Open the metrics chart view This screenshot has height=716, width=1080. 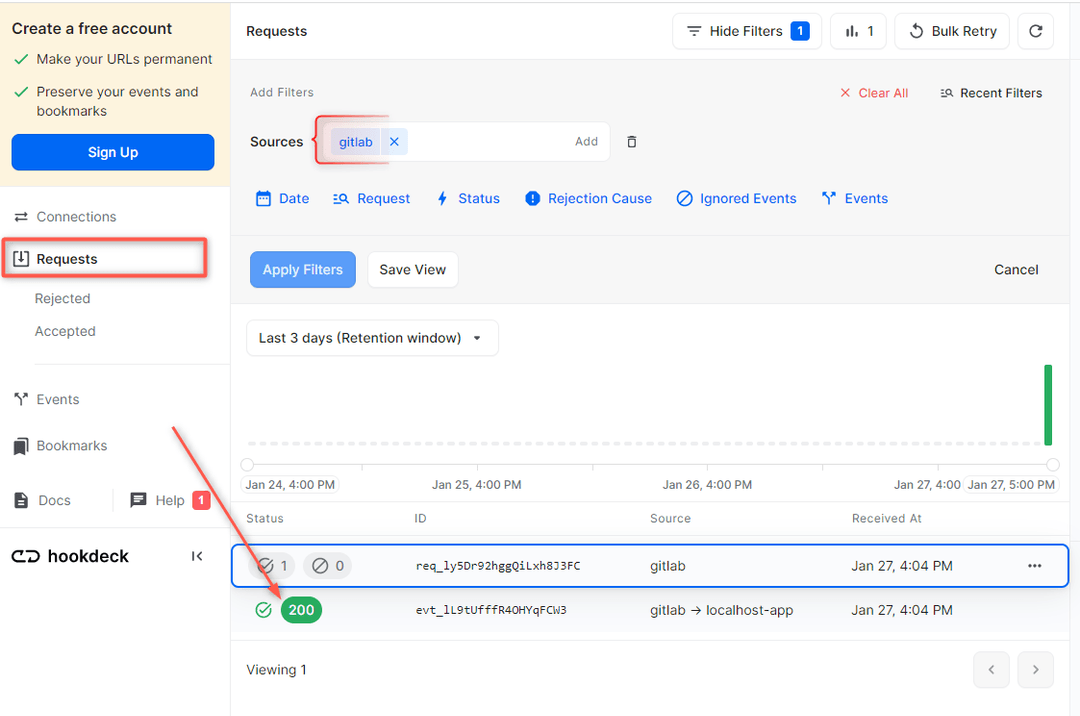858,31
